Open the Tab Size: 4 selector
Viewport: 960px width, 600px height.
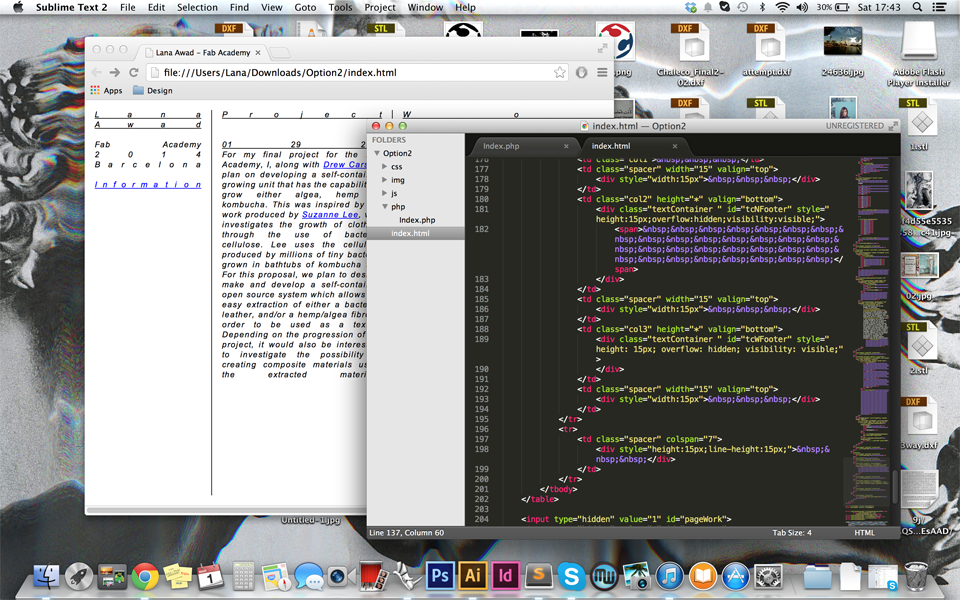792,533
